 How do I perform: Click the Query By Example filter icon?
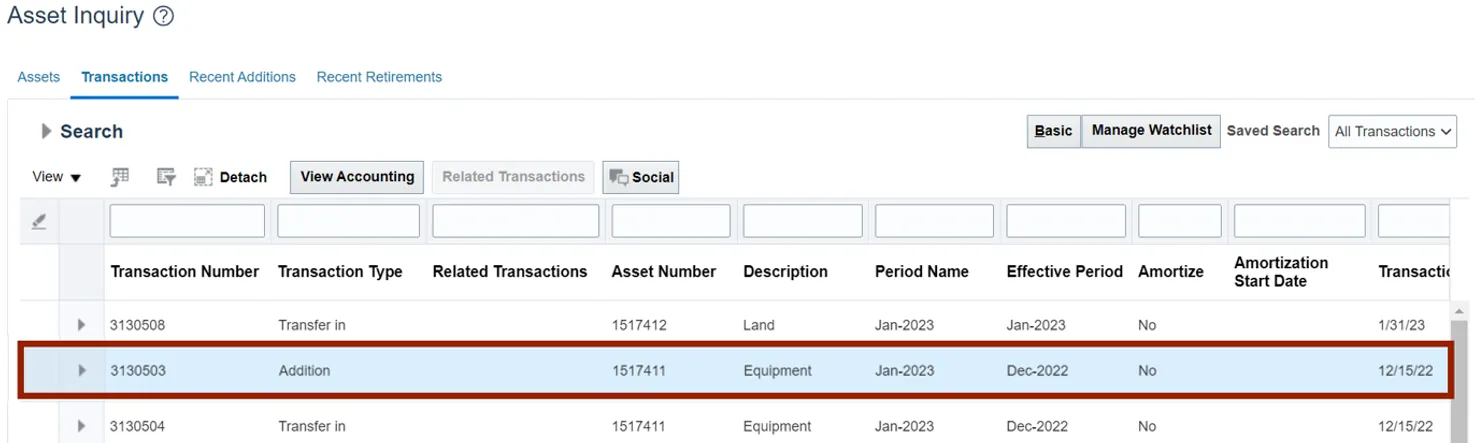point(166,177)
